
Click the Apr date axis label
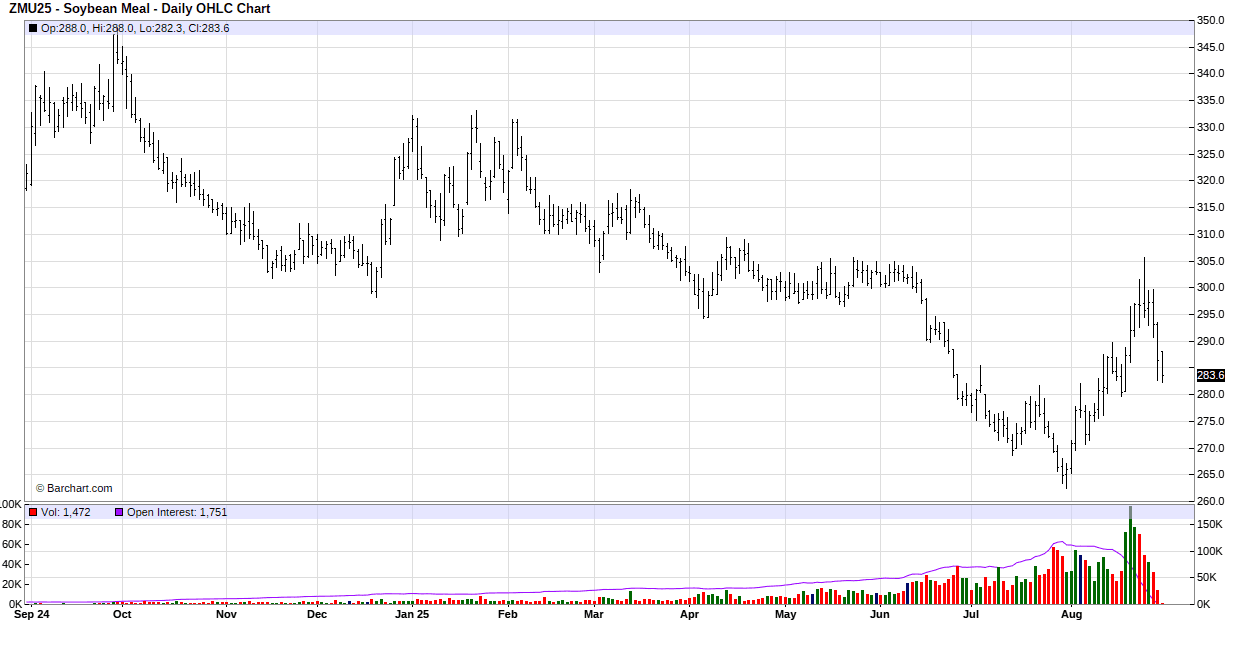689,615
